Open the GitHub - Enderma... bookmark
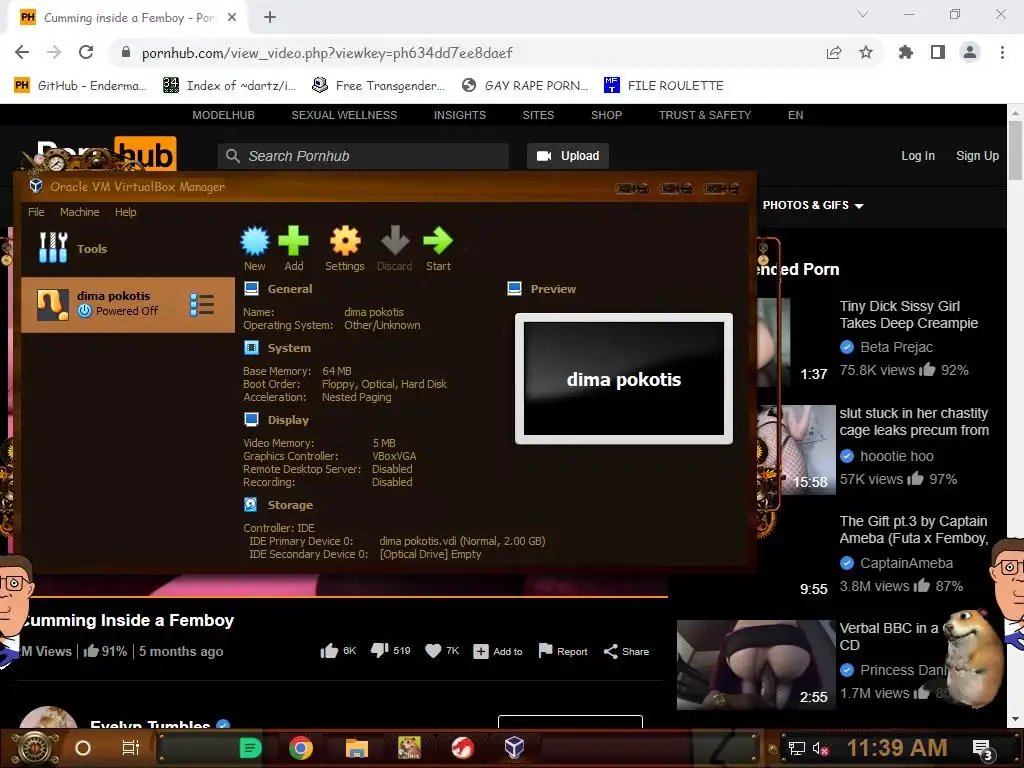 [80, 86]
